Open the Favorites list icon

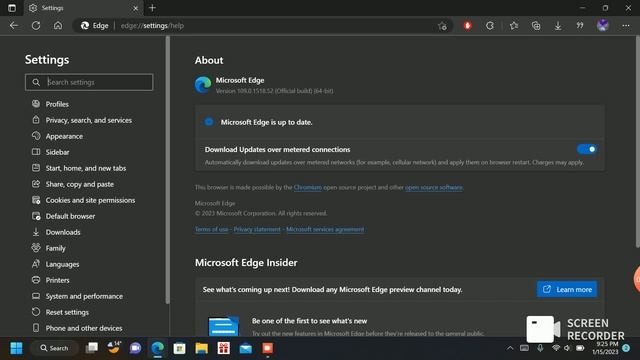[514, 26]
